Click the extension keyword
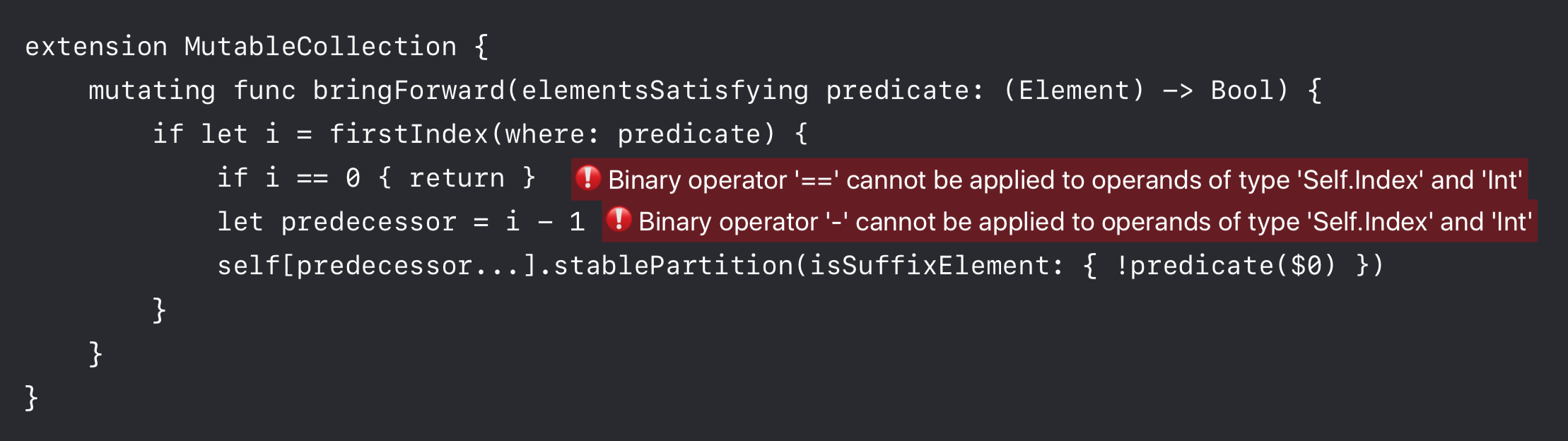This screenshot has height=441, width=1568. (96, 47)
